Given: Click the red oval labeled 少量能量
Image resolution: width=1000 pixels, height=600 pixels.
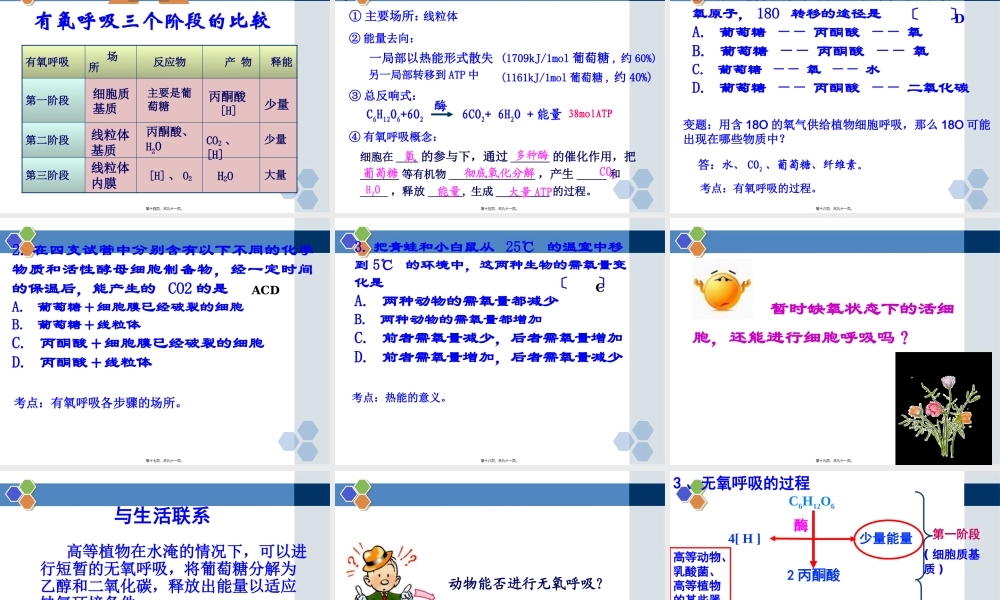Looking at the screenshot, I should coord(886,539).
